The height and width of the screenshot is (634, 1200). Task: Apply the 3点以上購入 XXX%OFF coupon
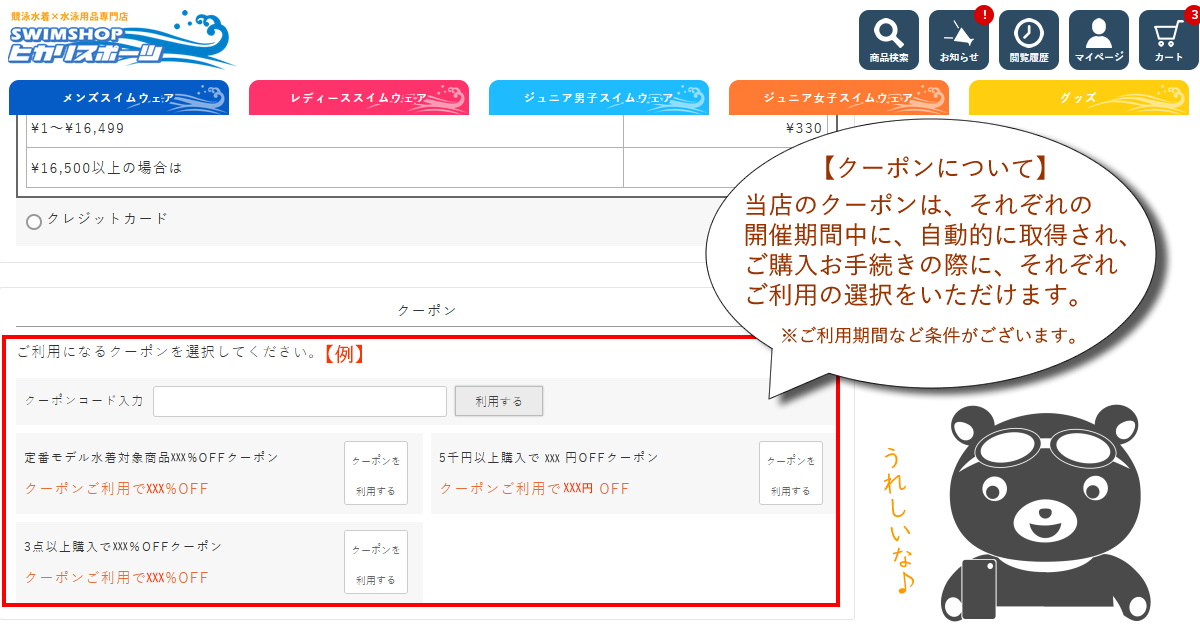[376, 562]
